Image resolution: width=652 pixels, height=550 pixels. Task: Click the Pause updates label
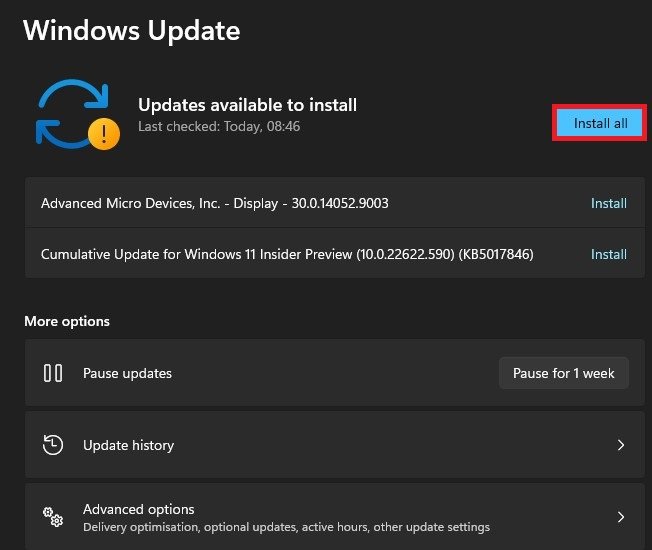coord(127,373)
